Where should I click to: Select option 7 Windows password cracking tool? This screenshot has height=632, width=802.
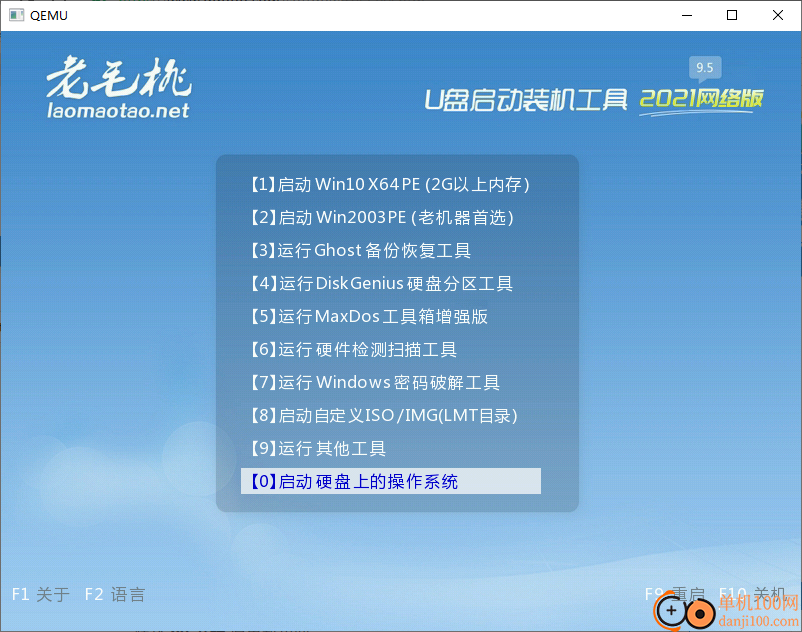coord(375,382)
